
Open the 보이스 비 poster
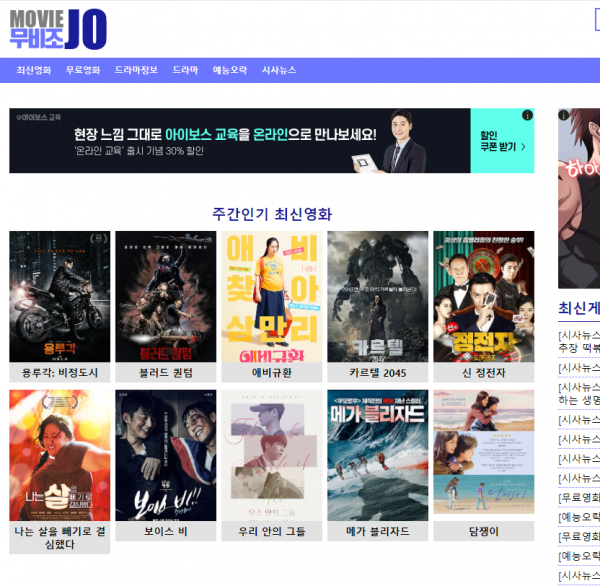pos(166,455)
